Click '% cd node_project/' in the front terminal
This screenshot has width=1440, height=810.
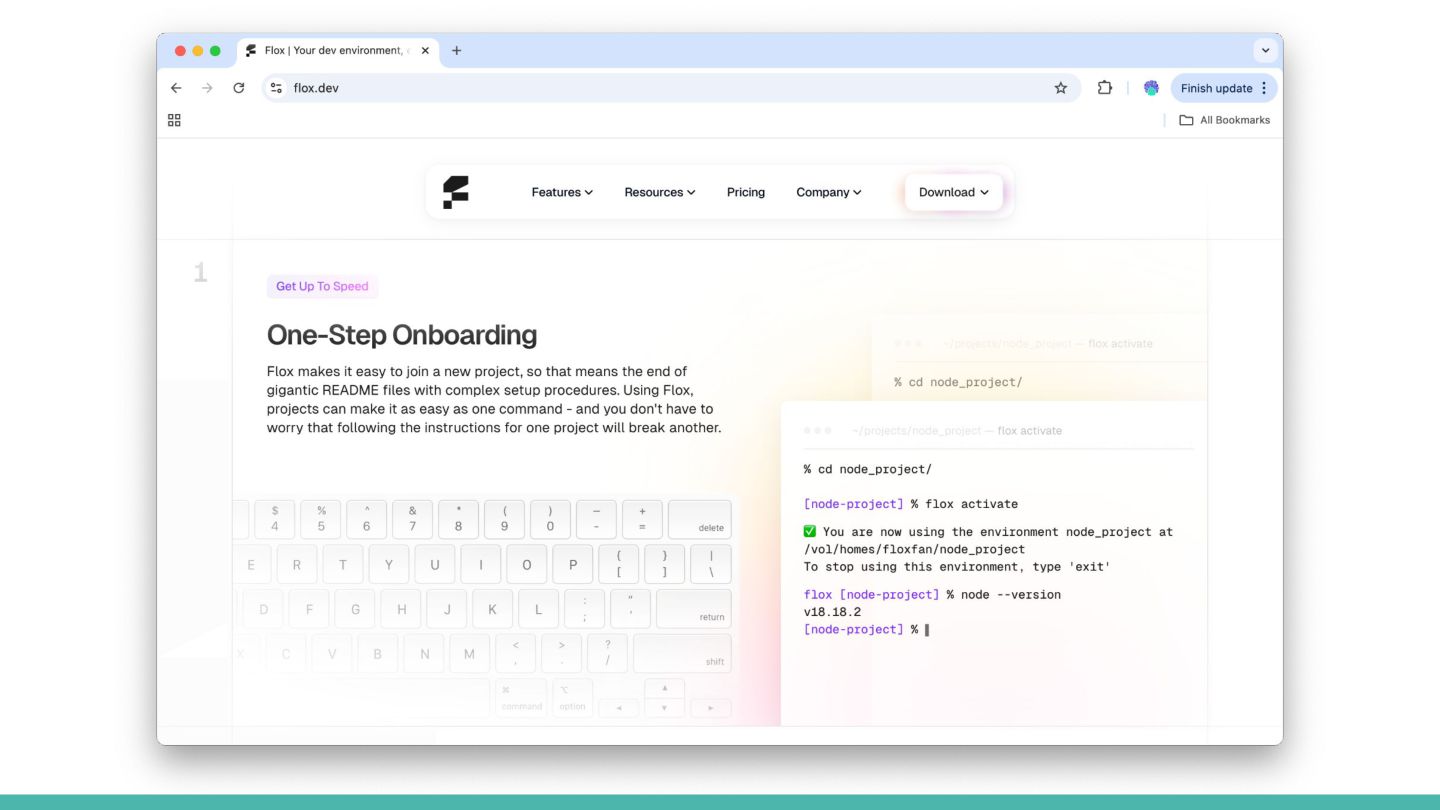point(868,469)
